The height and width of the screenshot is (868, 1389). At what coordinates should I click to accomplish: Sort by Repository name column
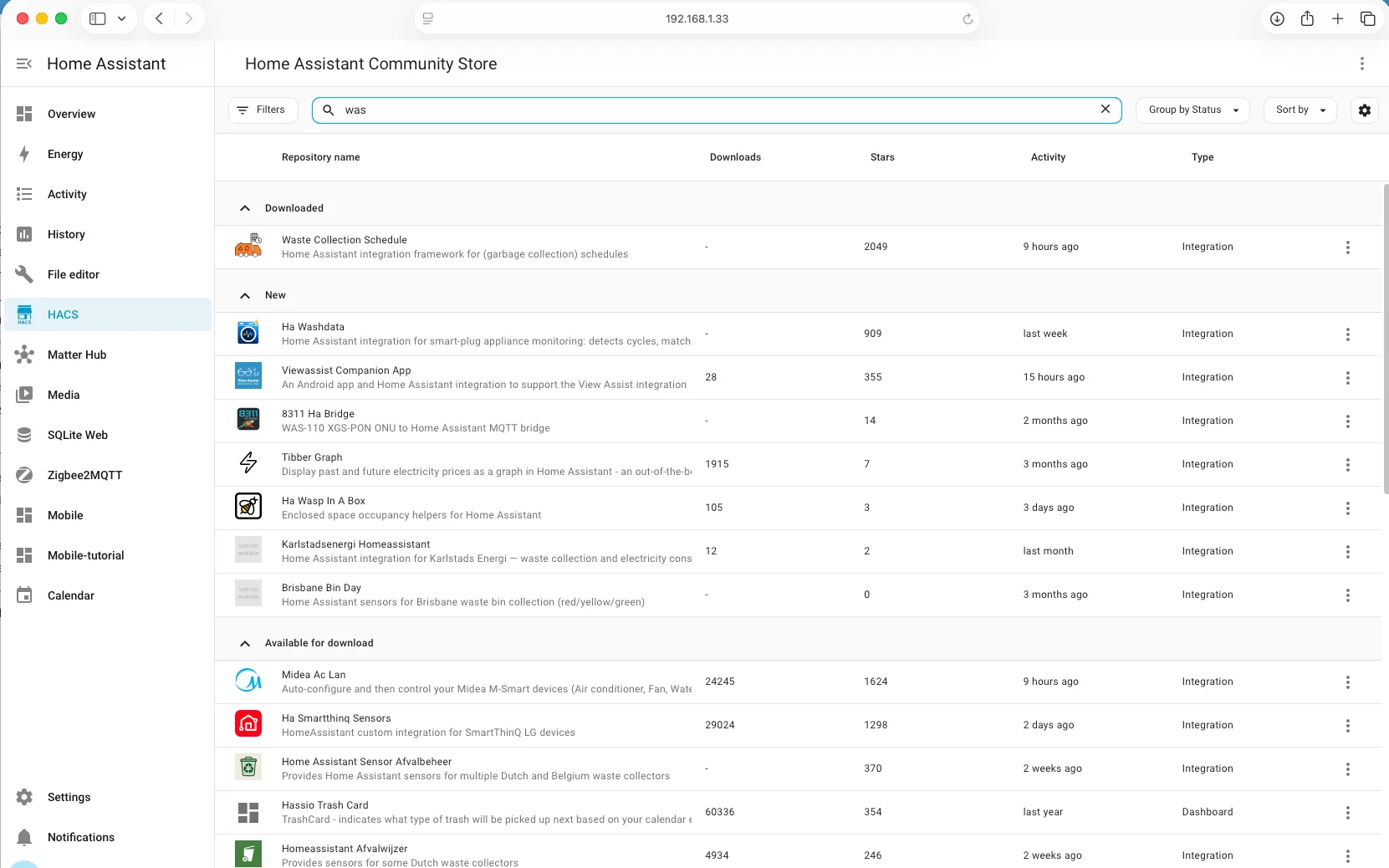[320, 157]
